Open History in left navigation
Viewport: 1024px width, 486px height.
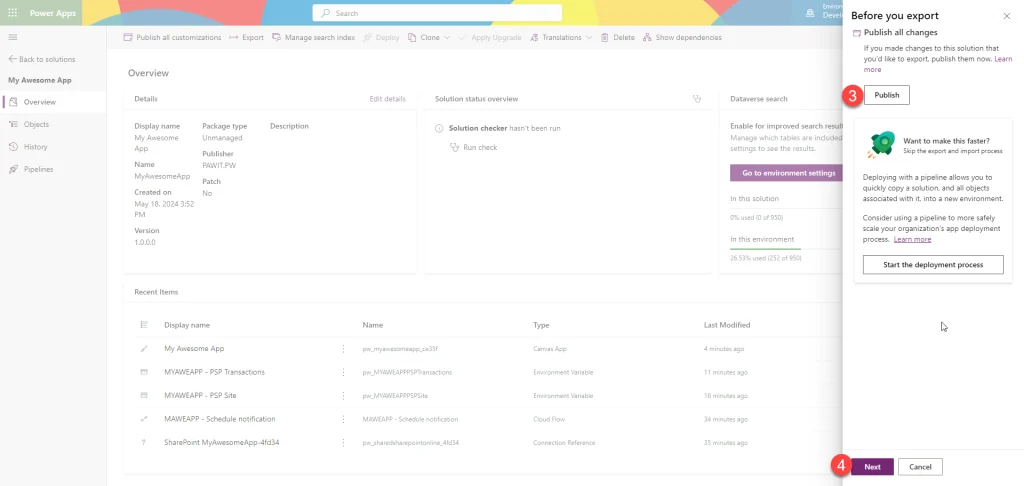click(x=53, y=147)
